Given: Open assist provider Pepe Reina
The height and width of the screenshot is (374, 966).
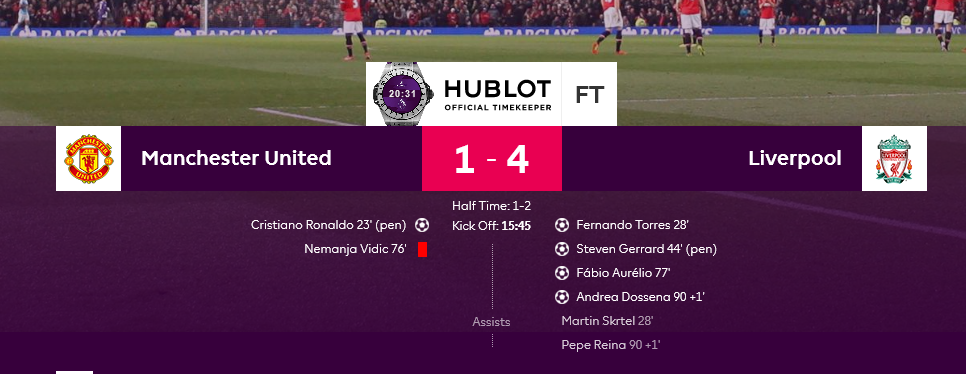Looking at the screenshot, I should pyautogui.click(x=594, y=345).
